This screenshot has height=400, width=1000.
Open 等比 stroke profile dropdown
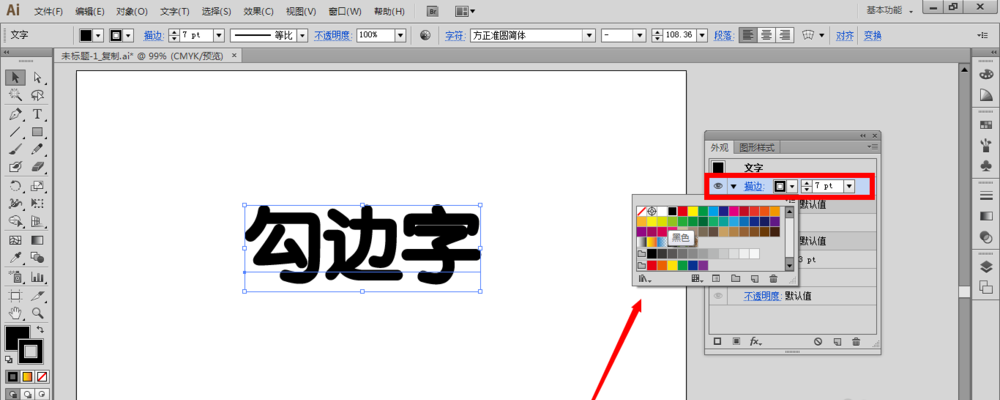pos(302,36)
